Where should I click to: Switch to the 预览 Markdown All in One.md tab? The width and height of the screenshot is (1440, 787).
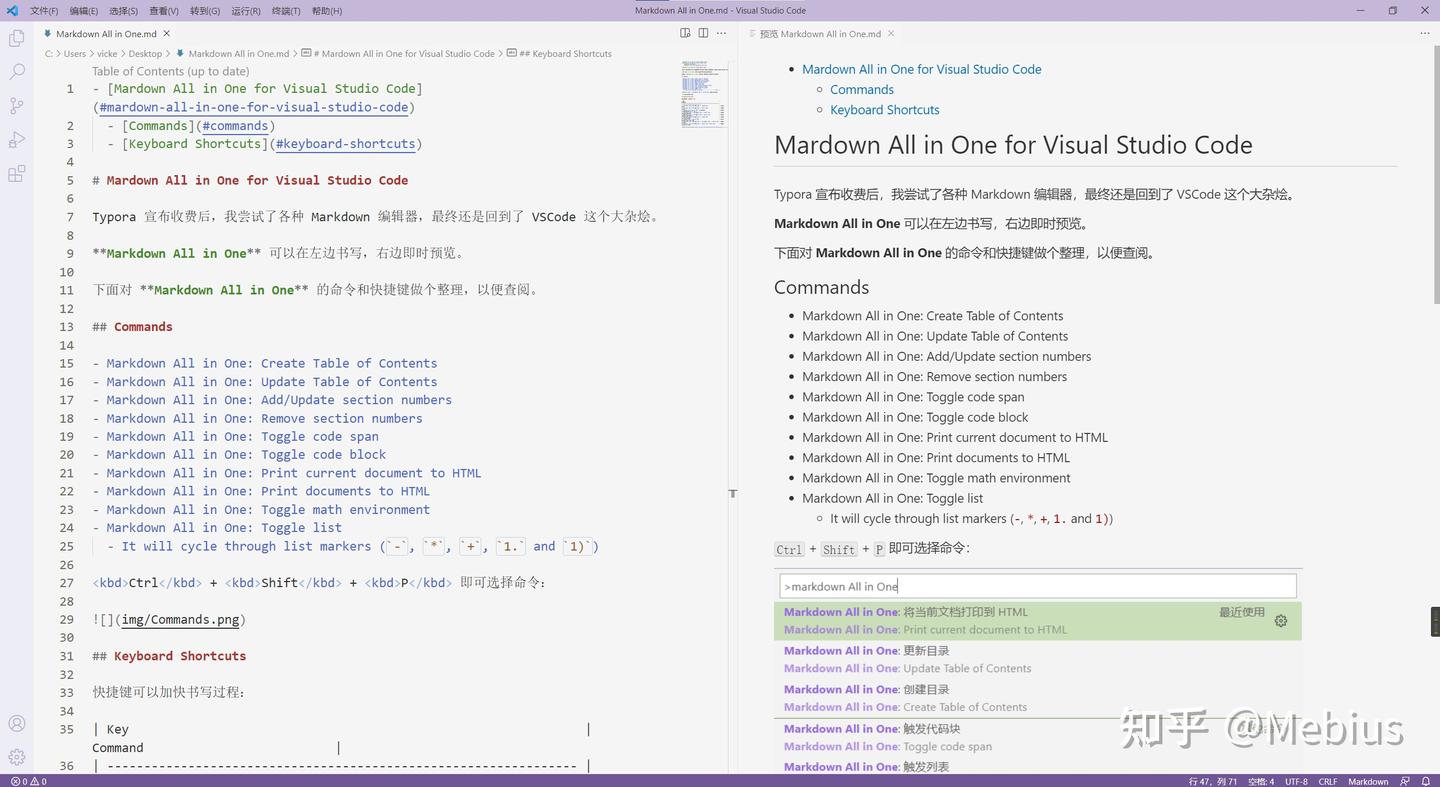tap(820, 33)
